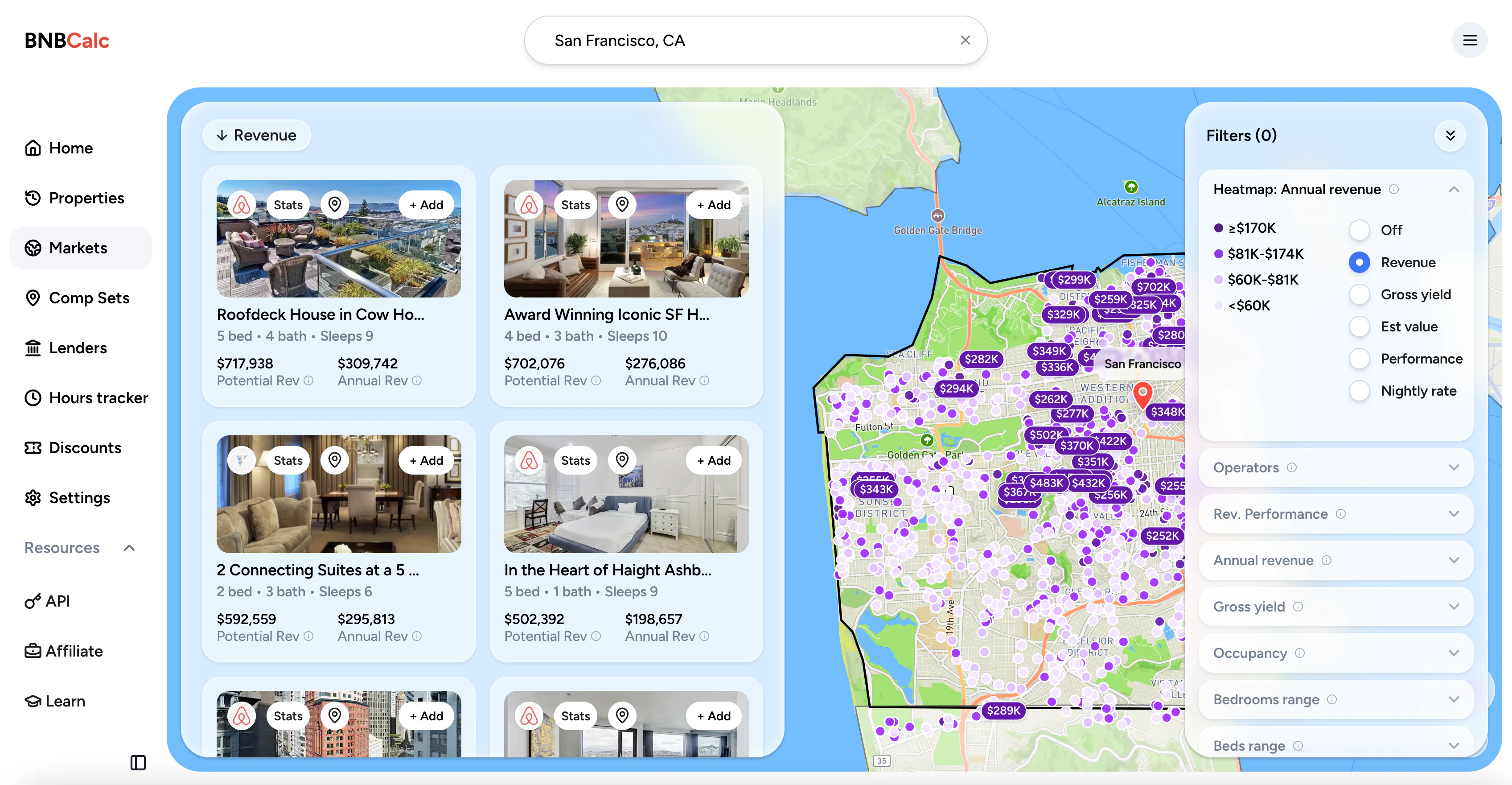
Task: Click Annual Rev info icon under $276,086
Action: coord(704,380)
